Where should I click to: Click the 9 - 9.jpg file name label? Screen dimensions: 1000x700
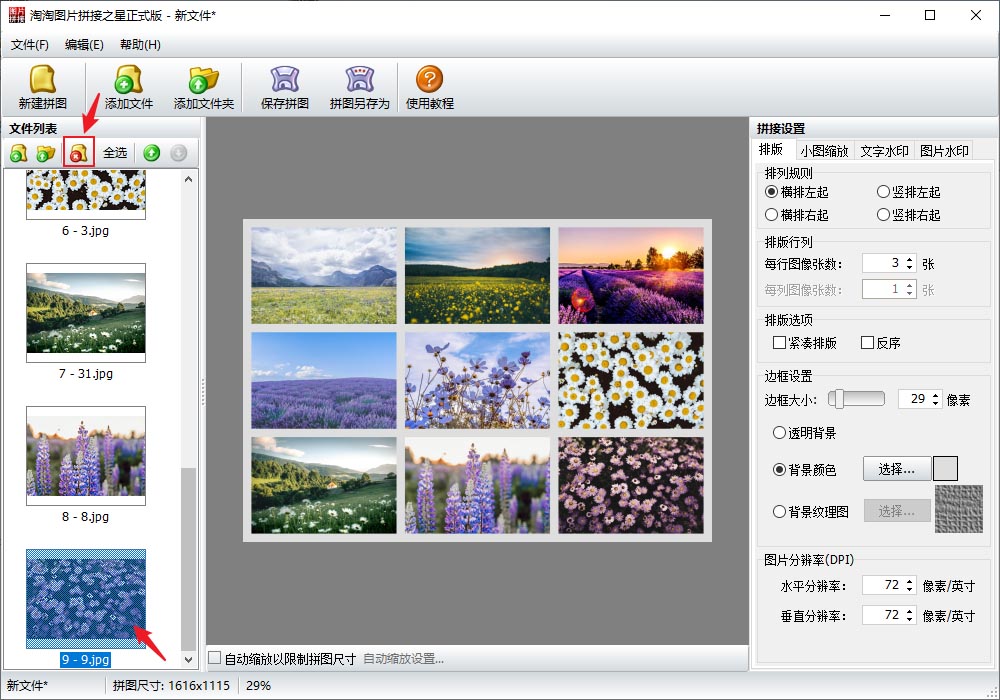pos(85,659)
